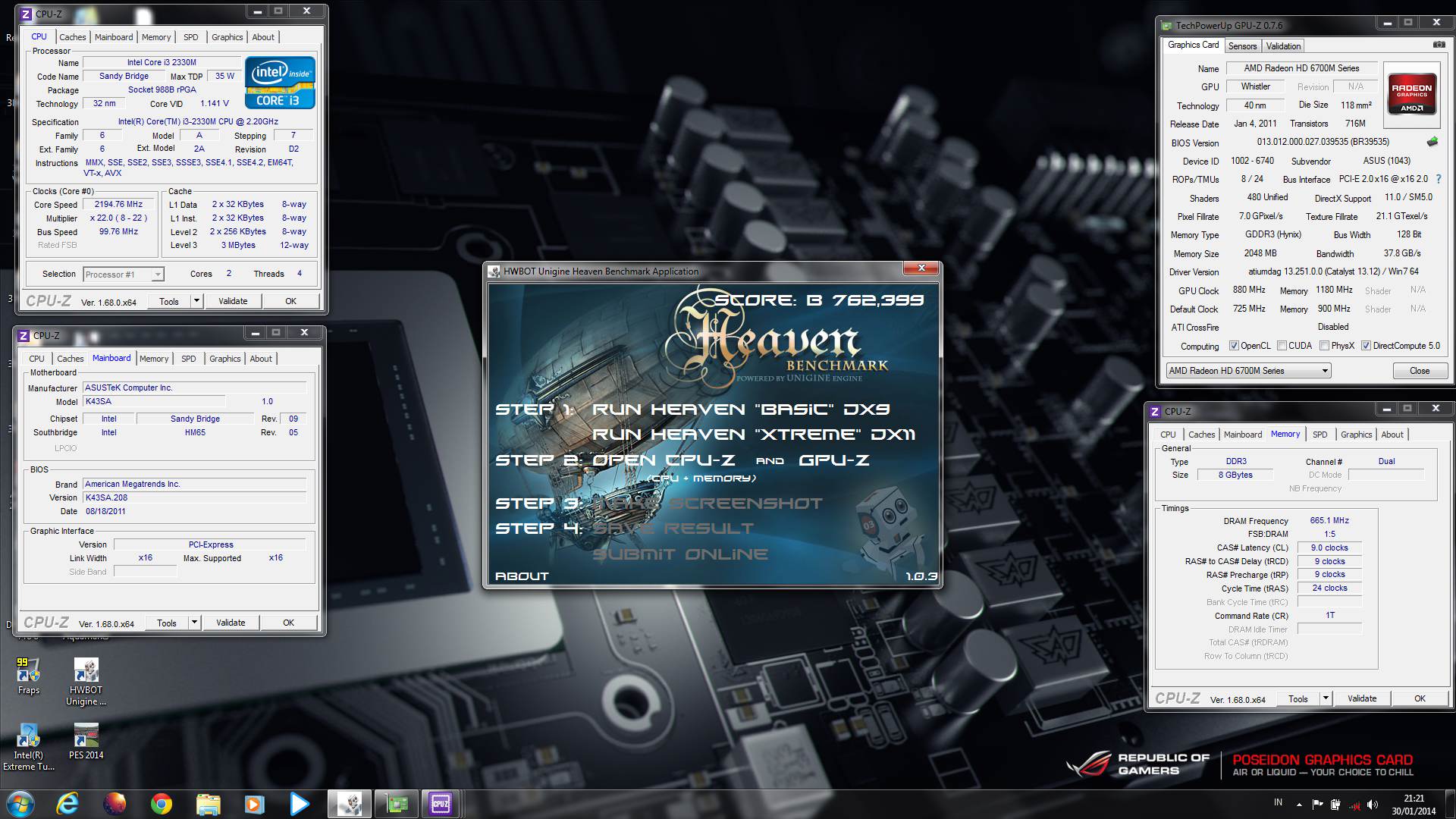Switch to Sensors tab in GPU-Z
This screenshot has height=819, width=1456.
[x=1242, y=46]
